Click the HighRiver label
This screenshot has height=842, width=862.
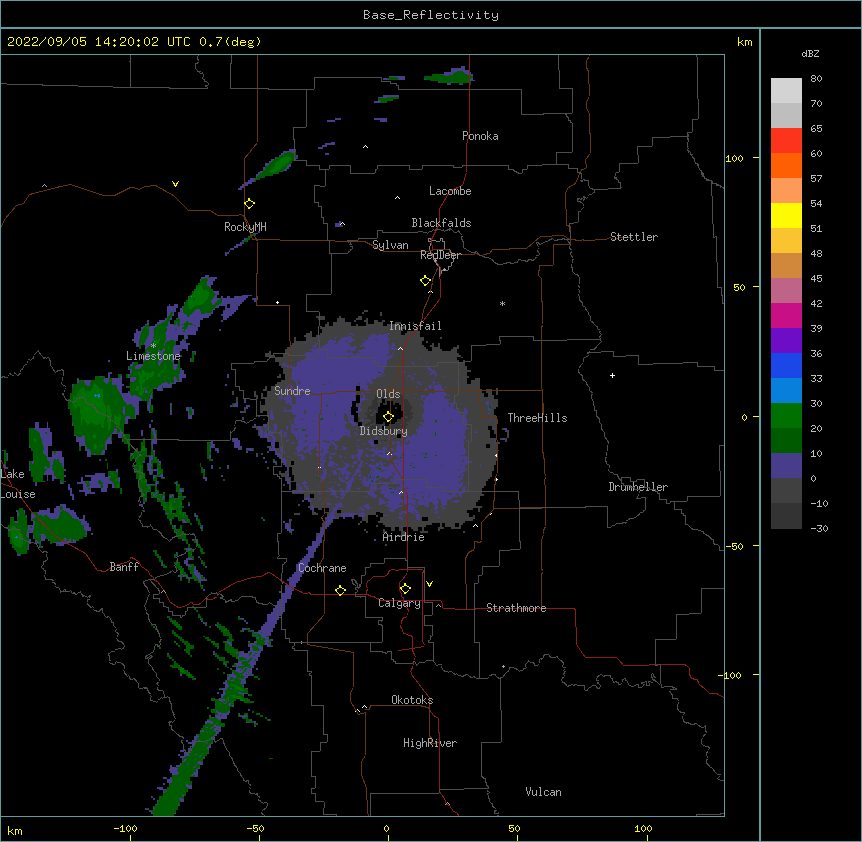(x=430, y=743)
